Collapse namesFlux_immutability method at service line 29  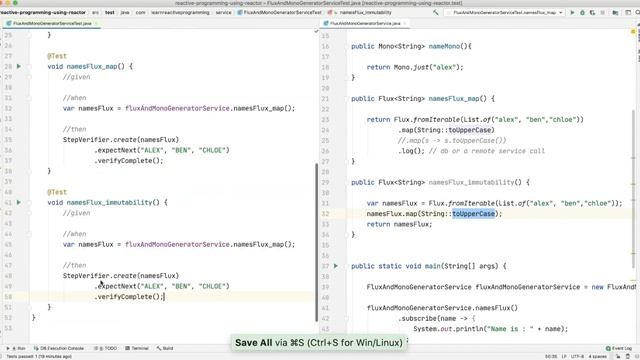(346, 182)
